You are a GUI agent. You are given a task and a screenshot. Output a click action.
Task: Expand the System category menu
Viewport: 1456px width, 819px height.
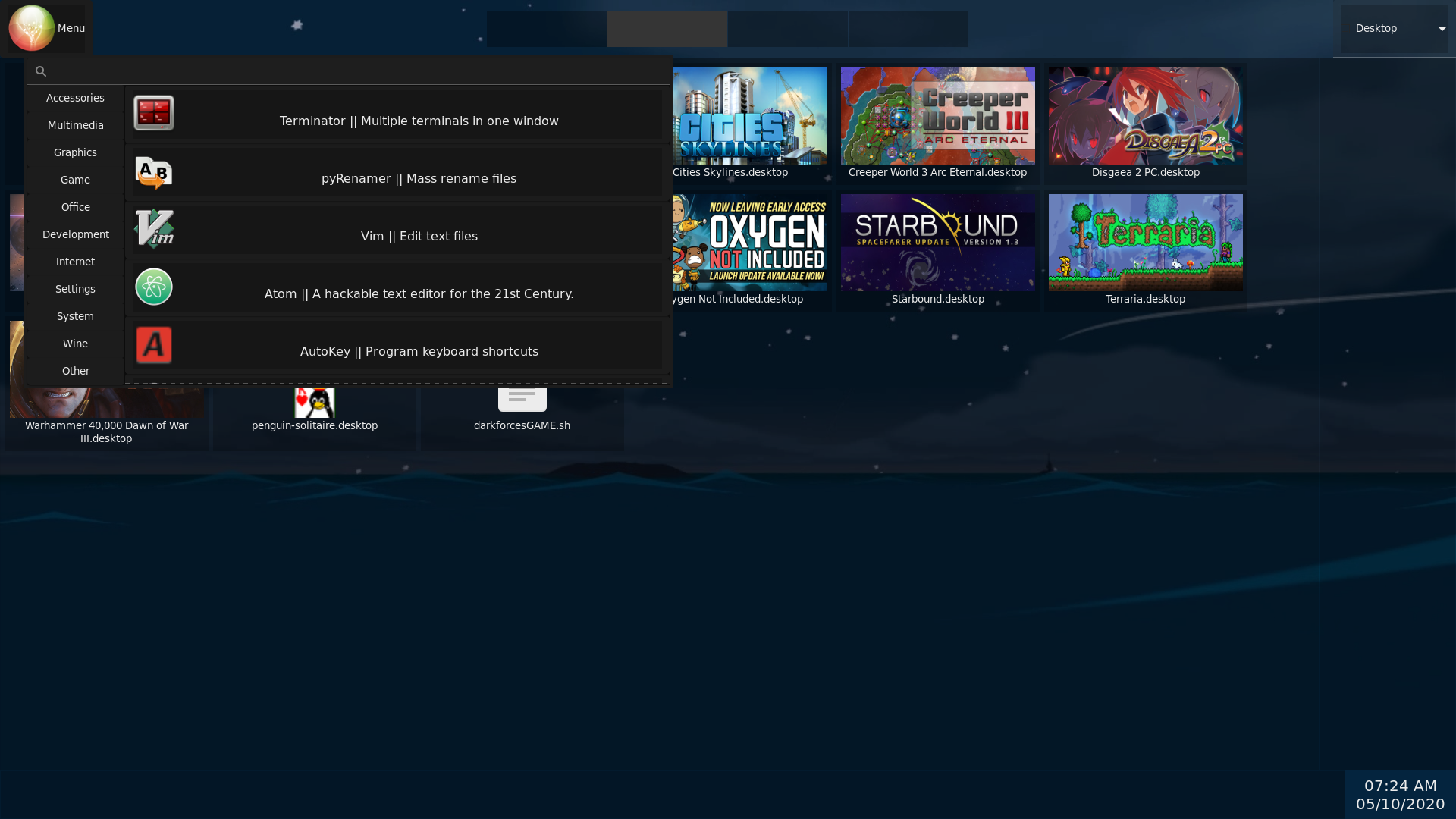pos(75,315)
